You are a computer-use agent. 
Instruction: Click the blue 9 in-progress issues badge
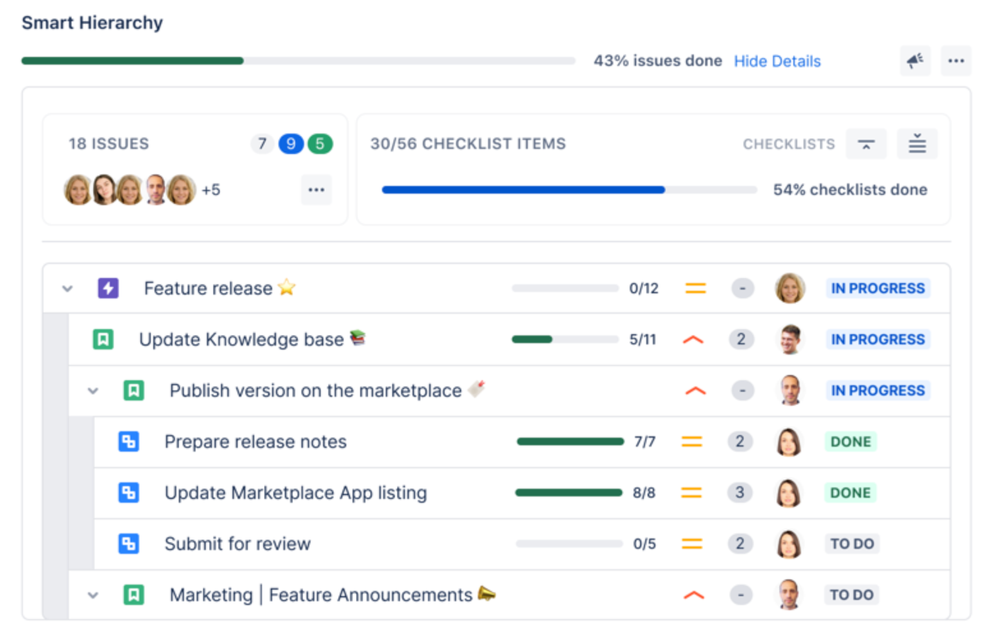291,144
